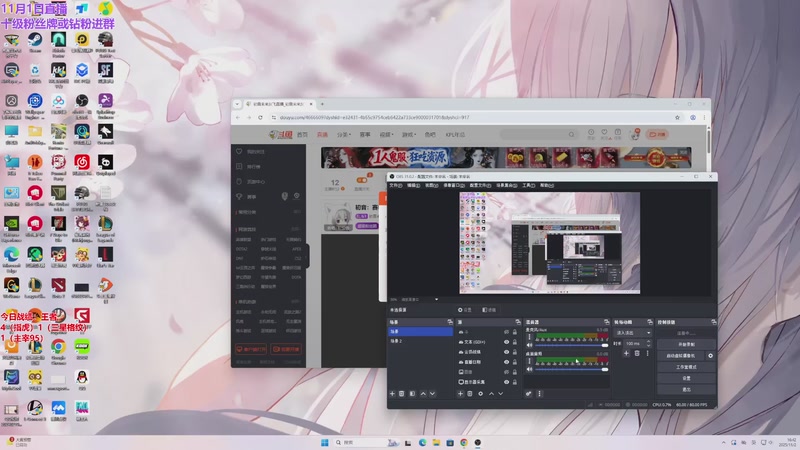Mute first audio mixer channel speaker icon
Screen dimensions: 800x450
(529, 345)
